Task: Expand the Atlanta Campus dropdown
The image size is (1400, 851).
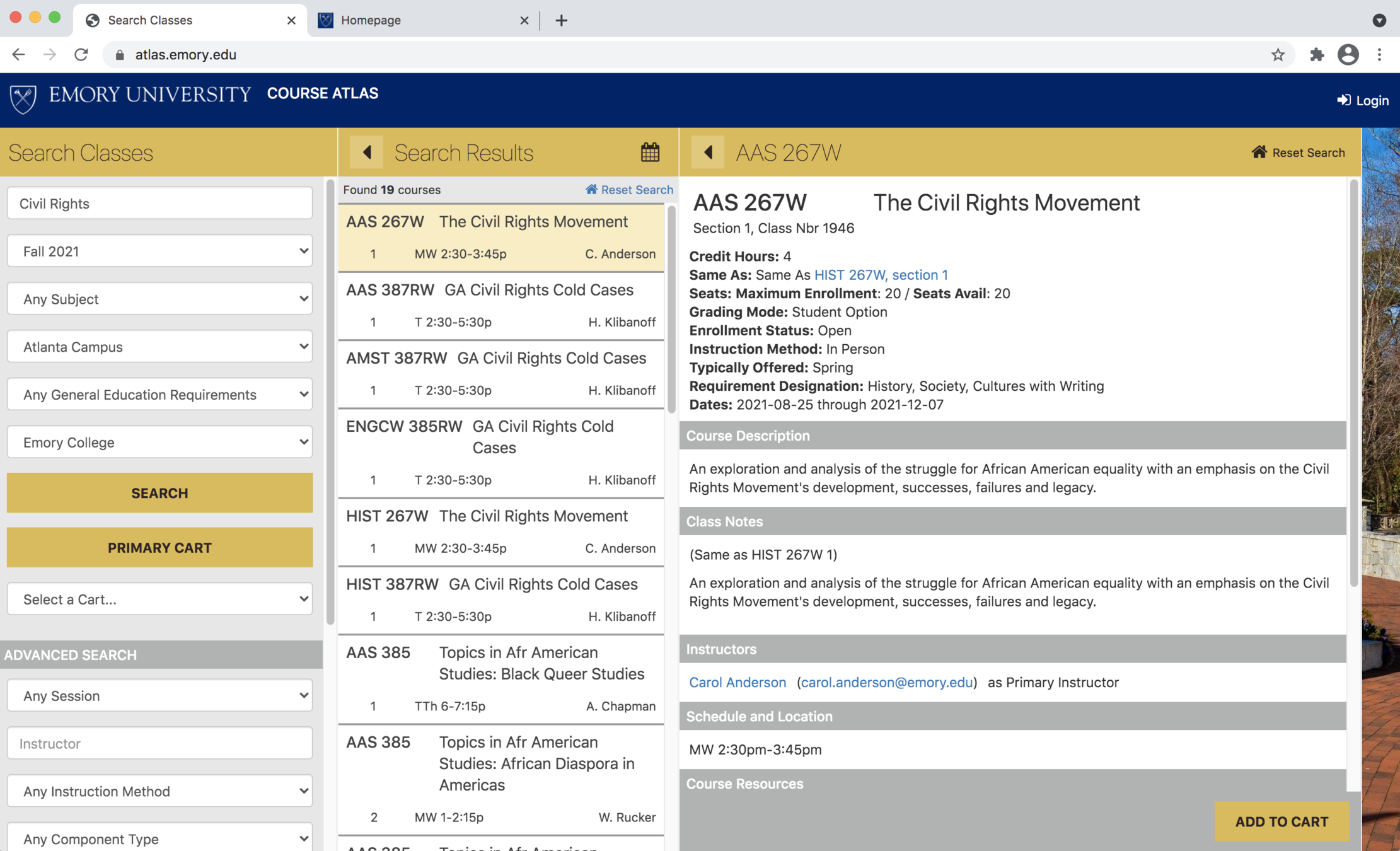Action: [x=159, y=347]
